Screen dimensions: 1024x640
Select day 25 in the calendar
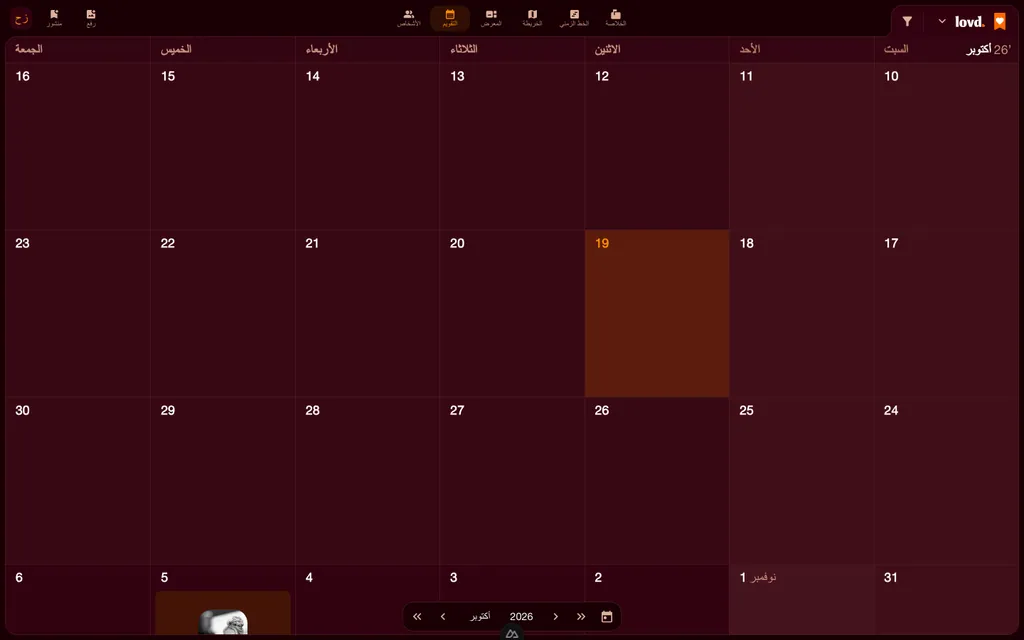(x=801, y=481)
